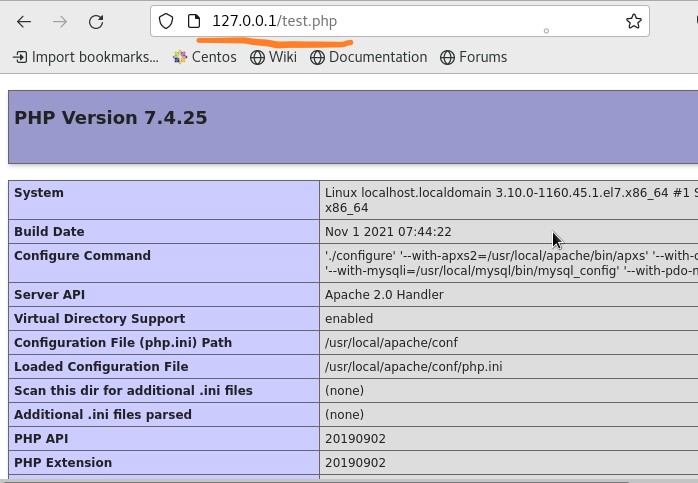698x483 pixels.
Task: Click Scan this dir for additional .ini files
Action: 133,390
